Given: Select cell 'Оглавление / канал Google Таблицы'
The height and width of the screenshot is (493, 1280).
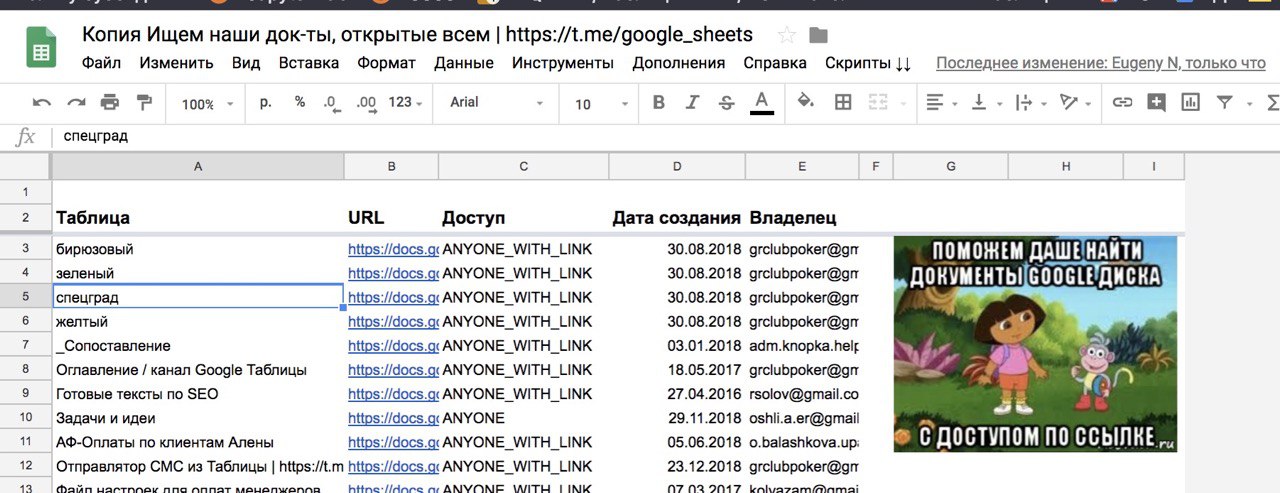Looking at the screenshot, I should [x=198, y=370].
